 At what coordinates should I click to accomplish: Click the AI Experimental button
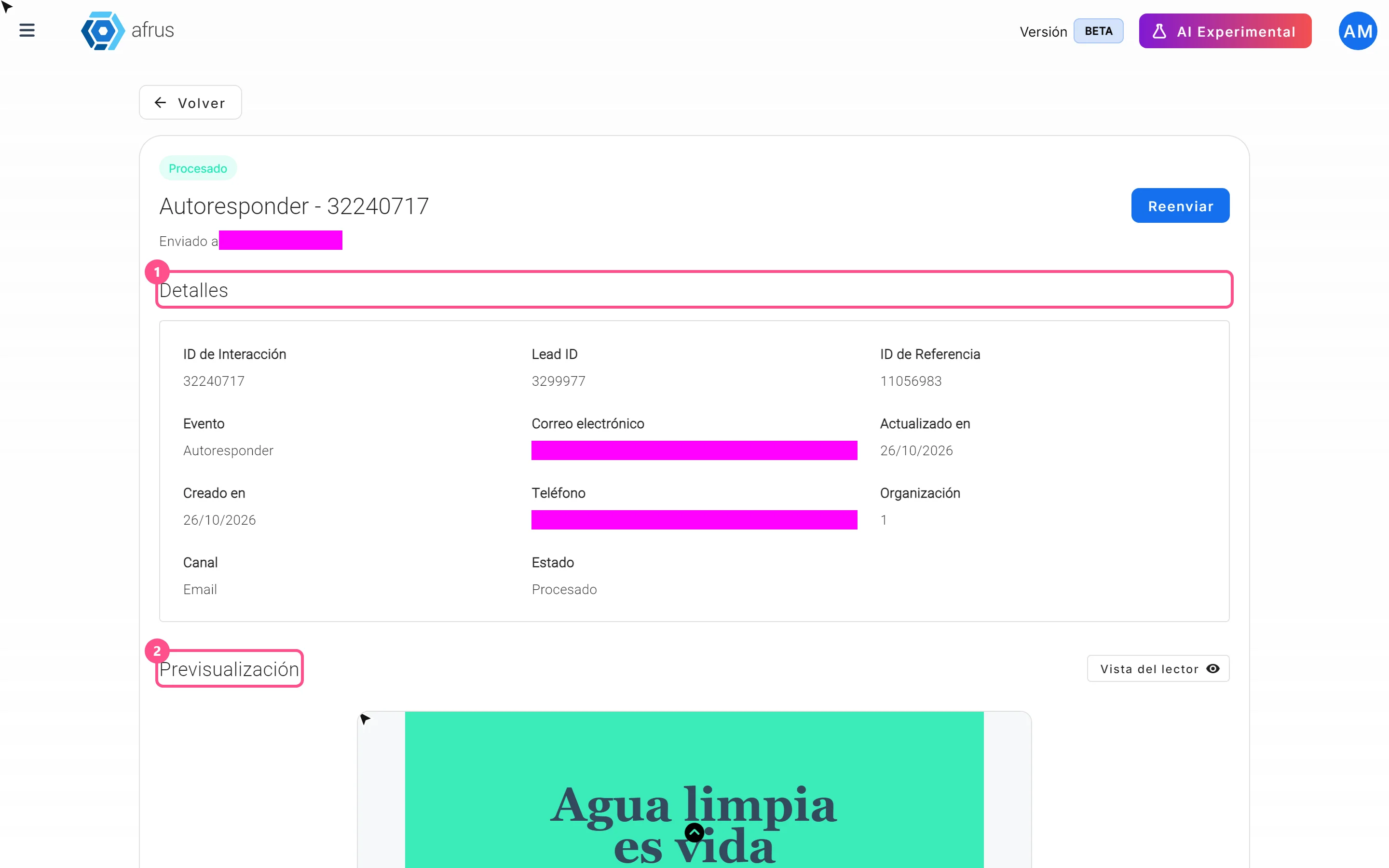pyautogui.click(x=1225, y=31)
